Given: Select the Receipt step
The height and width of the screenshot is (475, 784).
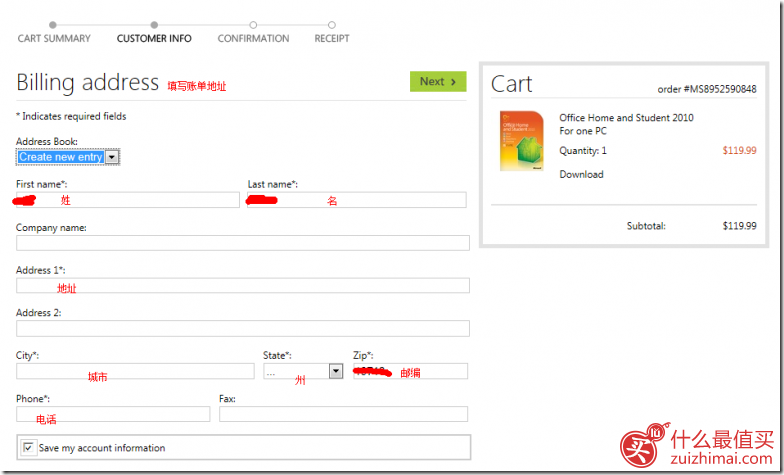Looking at the screenshot, I should coord(332,38).
